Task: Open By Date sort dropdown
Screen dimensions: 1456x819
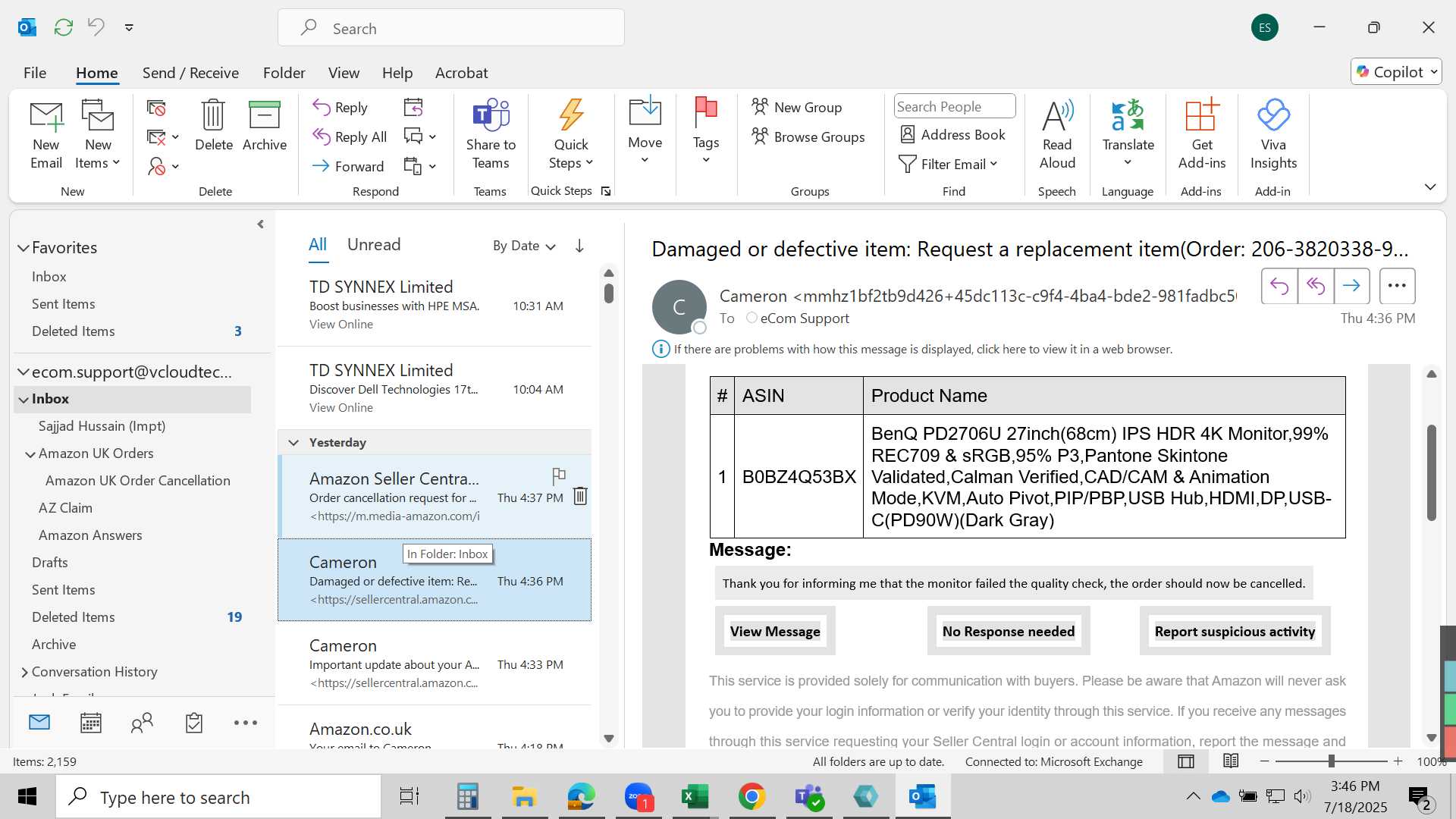Action: pyautogui.click(x=524, y=246)
